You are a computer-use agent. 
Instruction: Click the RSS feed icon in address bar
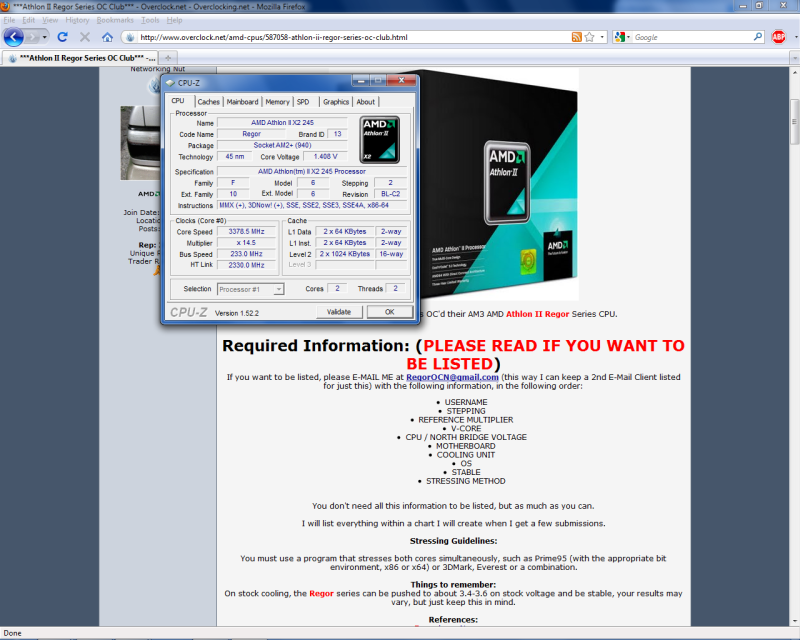click(577, 37)
